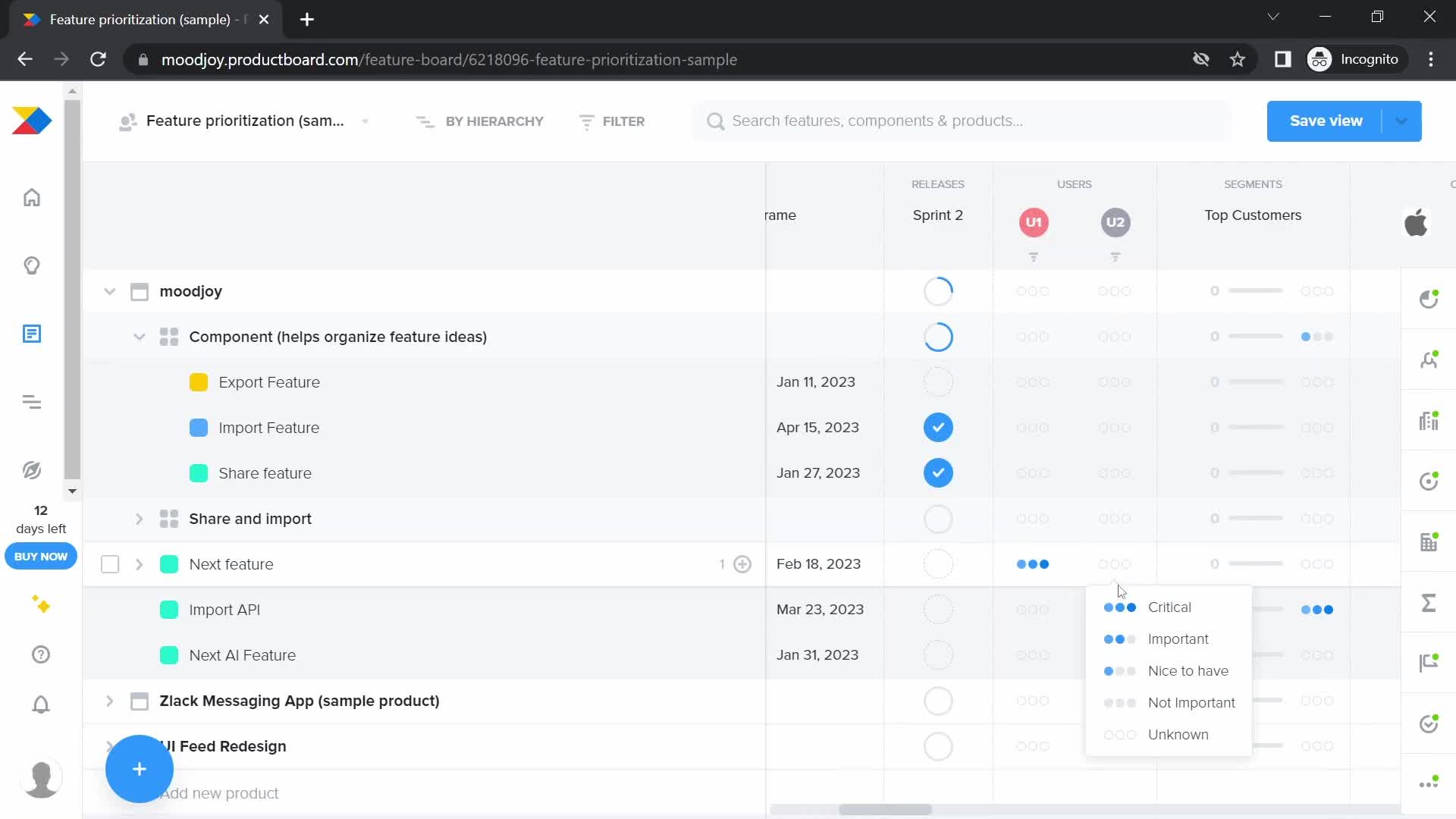The width and height of the screenshot is (1456, 819).
Task: Select Critical priority from dropdown menu
Action: coord(1169,607)
